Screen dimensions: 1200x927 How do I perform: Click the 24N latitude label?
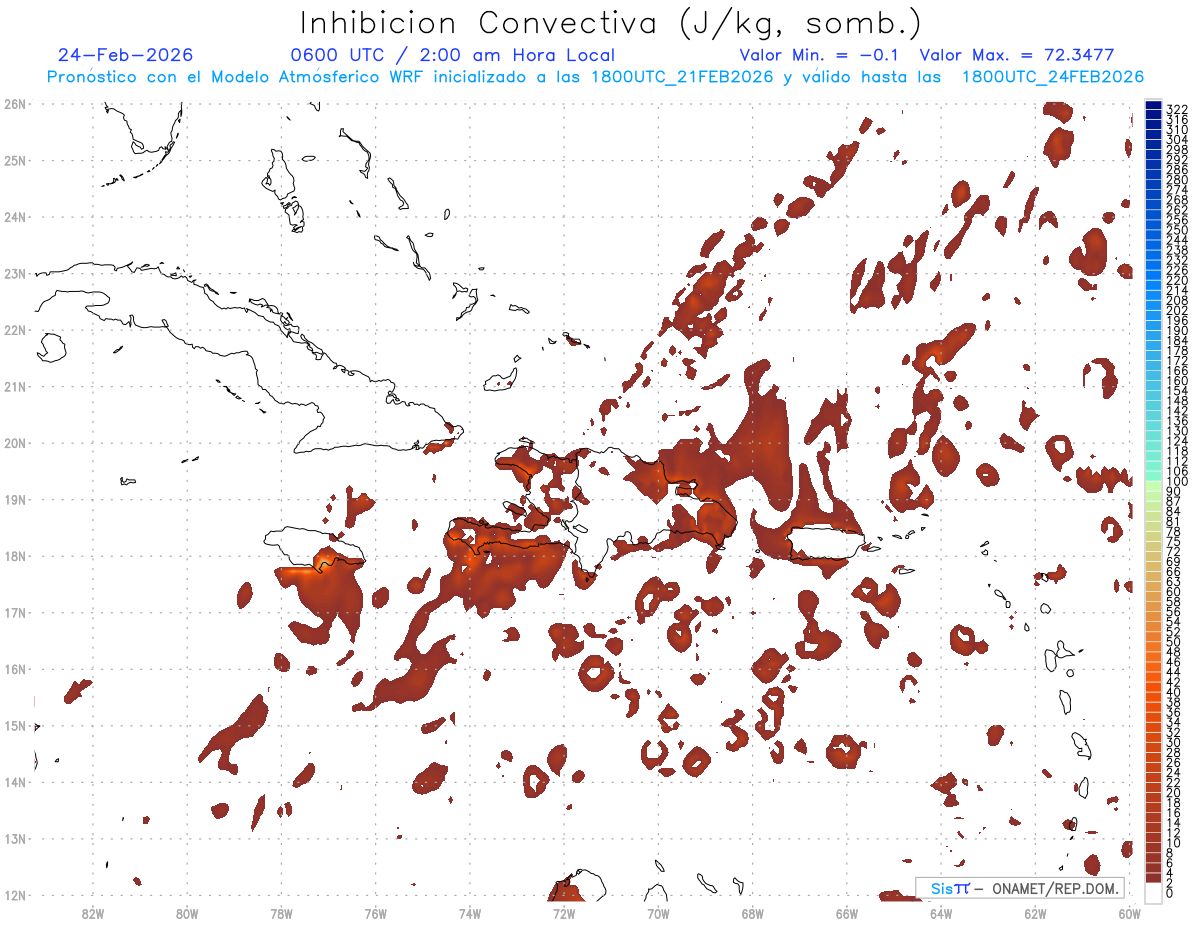(x=15, y=217)
